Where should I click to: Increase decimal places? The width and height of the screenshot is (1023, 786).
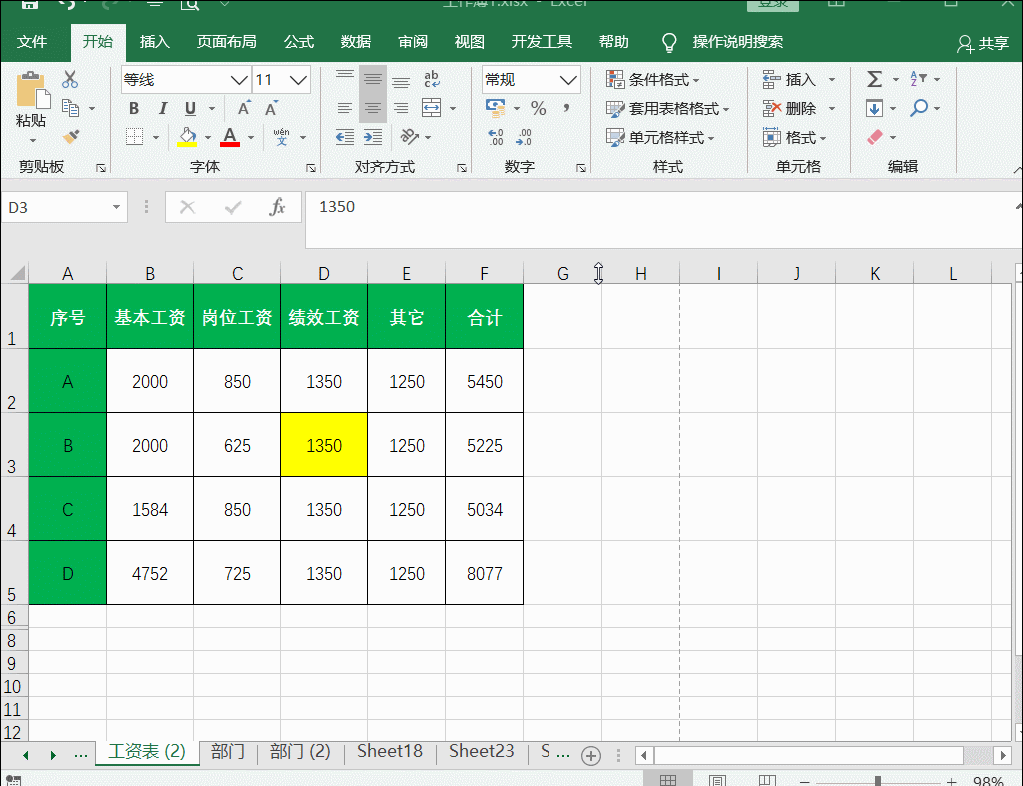pyautogui.click(x=496, y=137)
